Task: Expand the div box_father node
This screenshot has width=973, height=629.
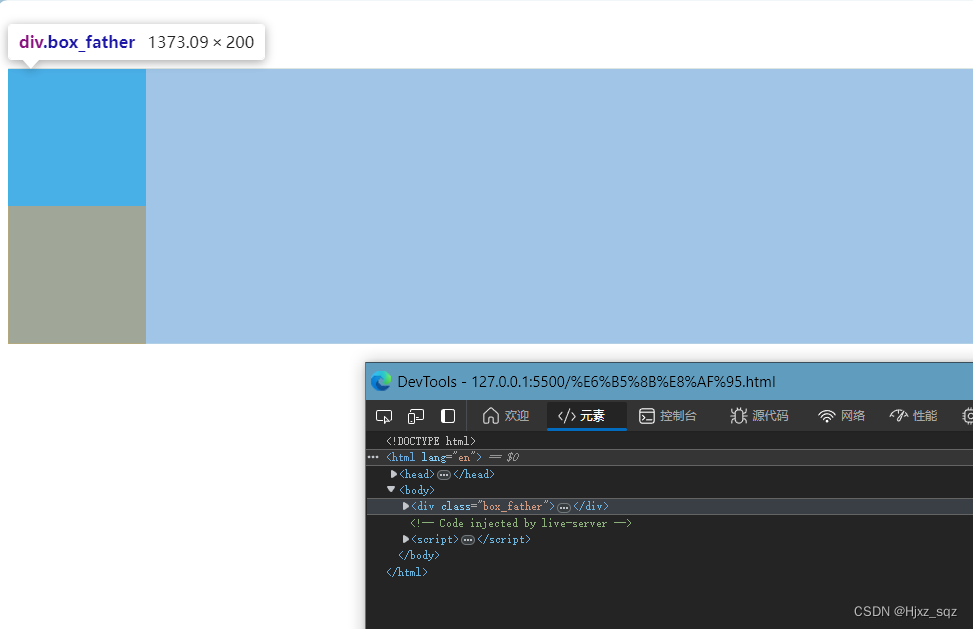Action: [x=406, y=506]
